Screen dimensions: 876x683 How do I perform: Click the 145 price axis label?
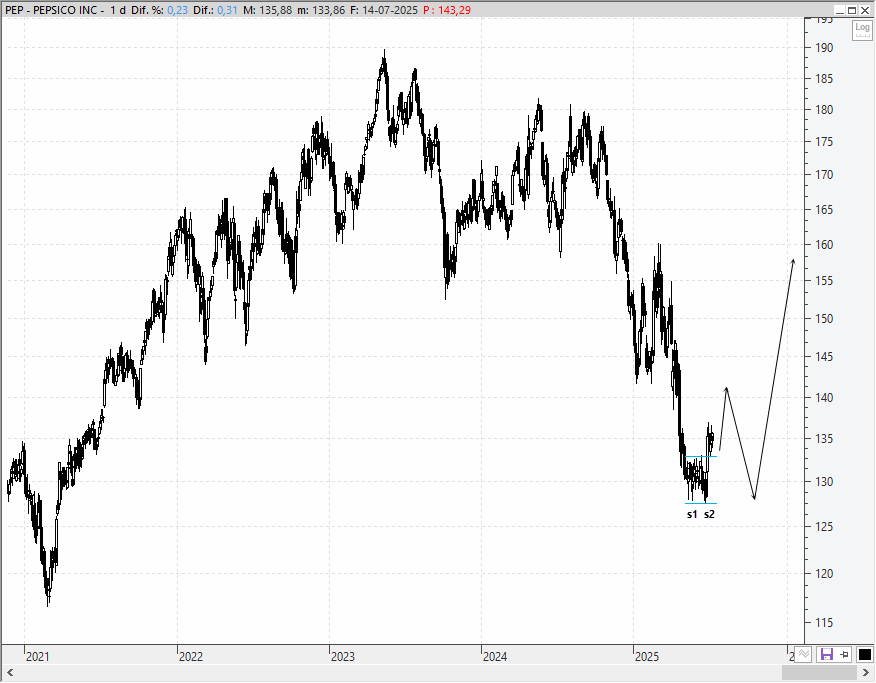(x=824, y=357)
